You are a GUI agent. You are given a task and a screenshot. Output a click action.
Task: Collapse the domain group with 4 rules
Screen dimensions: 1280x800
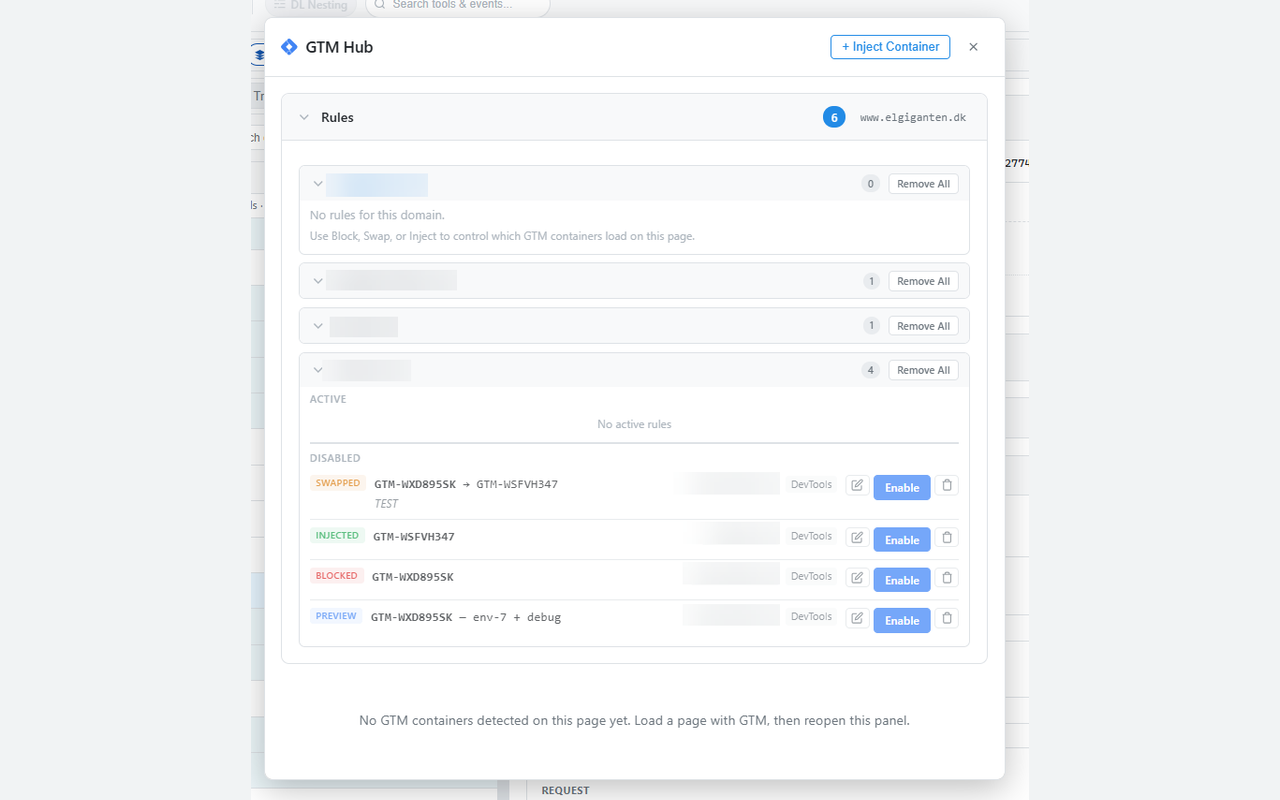(318, 370)
